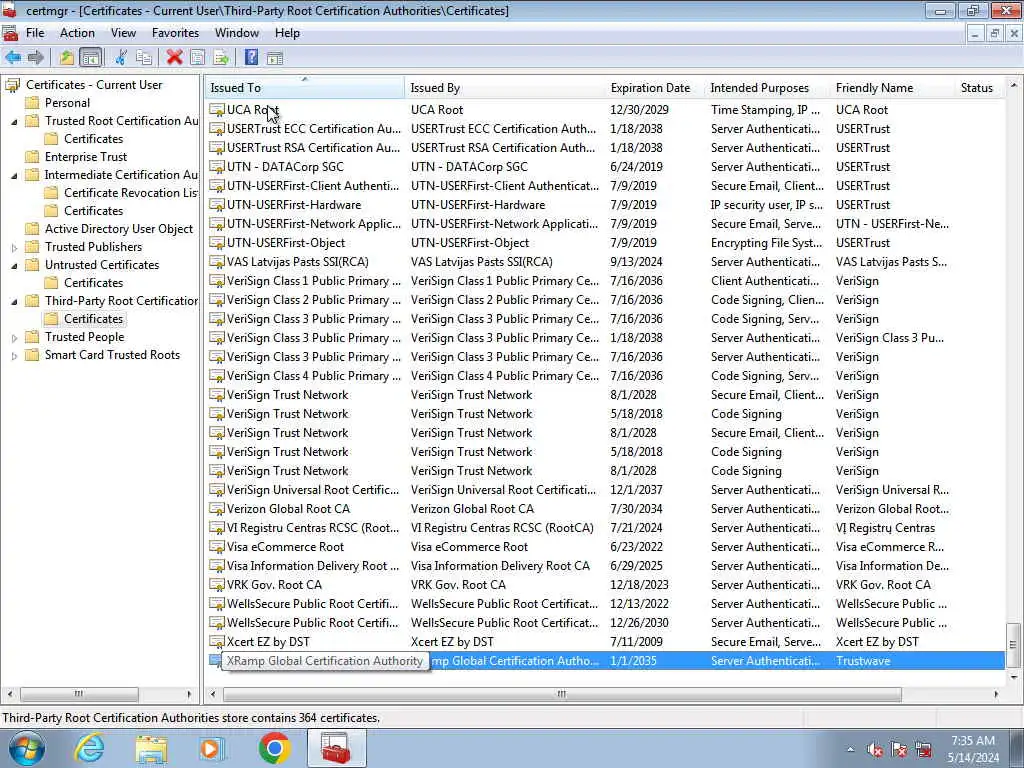Click the Cut scissors toolbar icon
The height and width of the screenshot is (768, 1024).
point(121,57)
